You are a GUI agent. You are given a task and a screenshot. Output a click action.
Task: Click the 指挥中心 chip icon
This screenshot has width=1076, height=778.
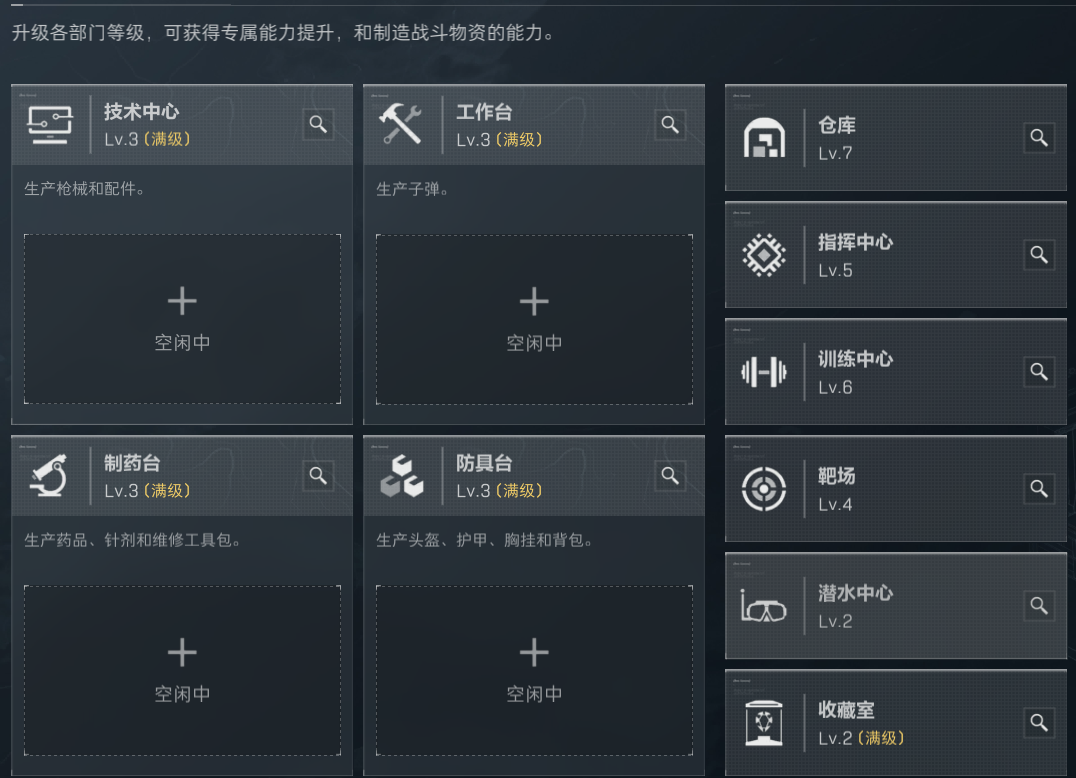click(764, 254)
